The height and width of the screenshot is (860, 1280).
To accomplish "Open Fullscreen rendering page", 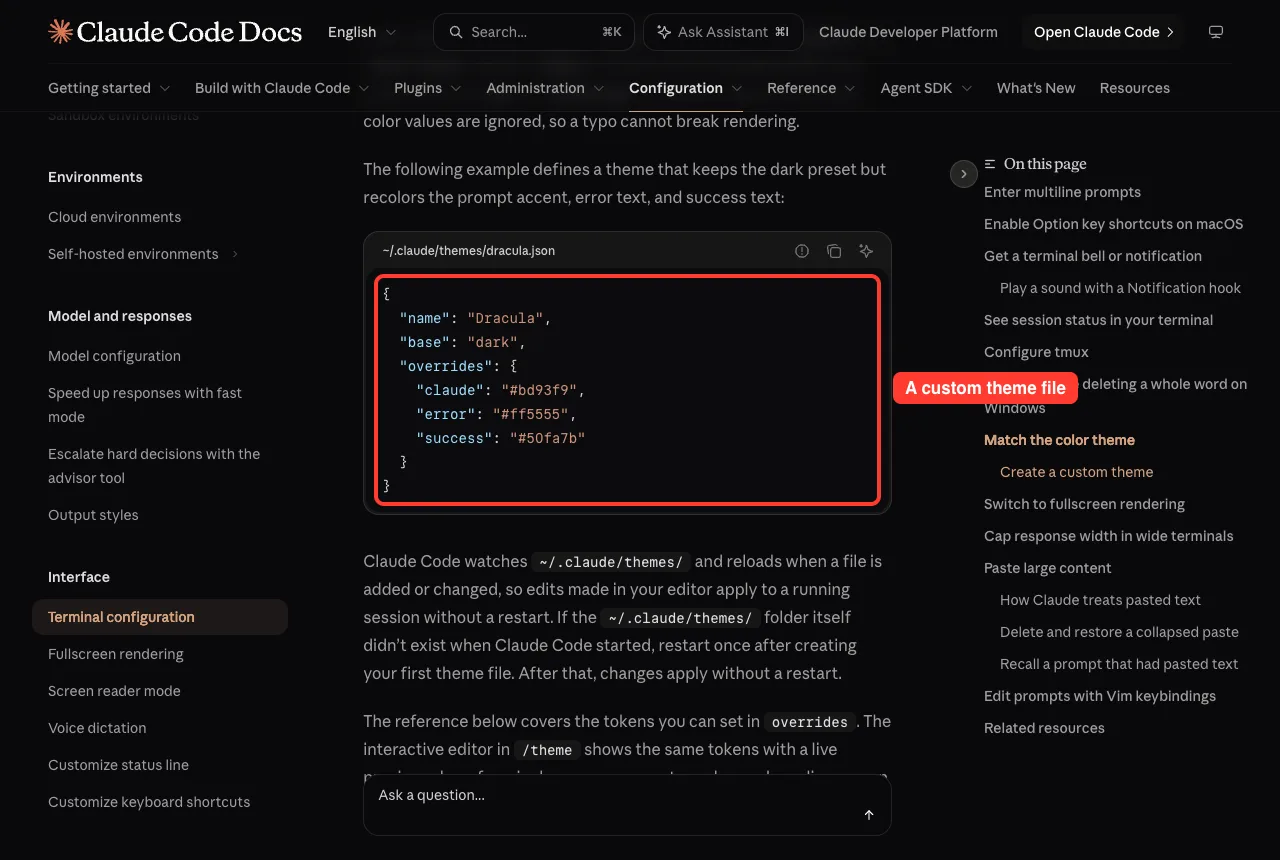I will (116, 654).
